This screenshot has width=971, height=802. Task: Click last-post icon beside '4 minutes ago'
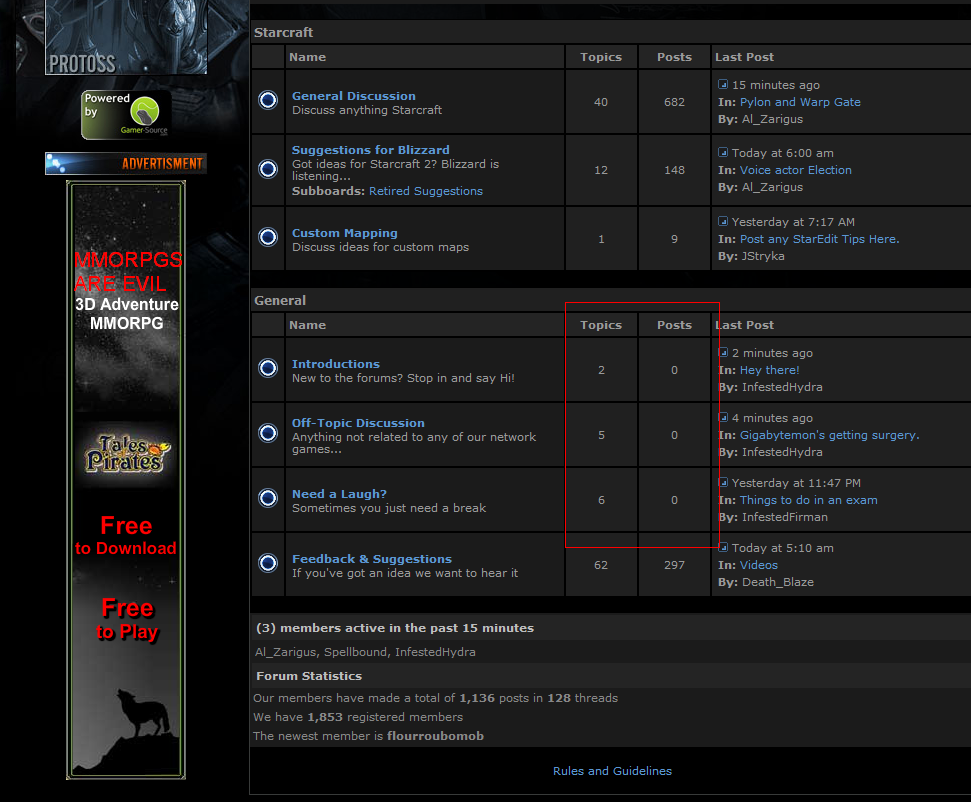point(723,417)
